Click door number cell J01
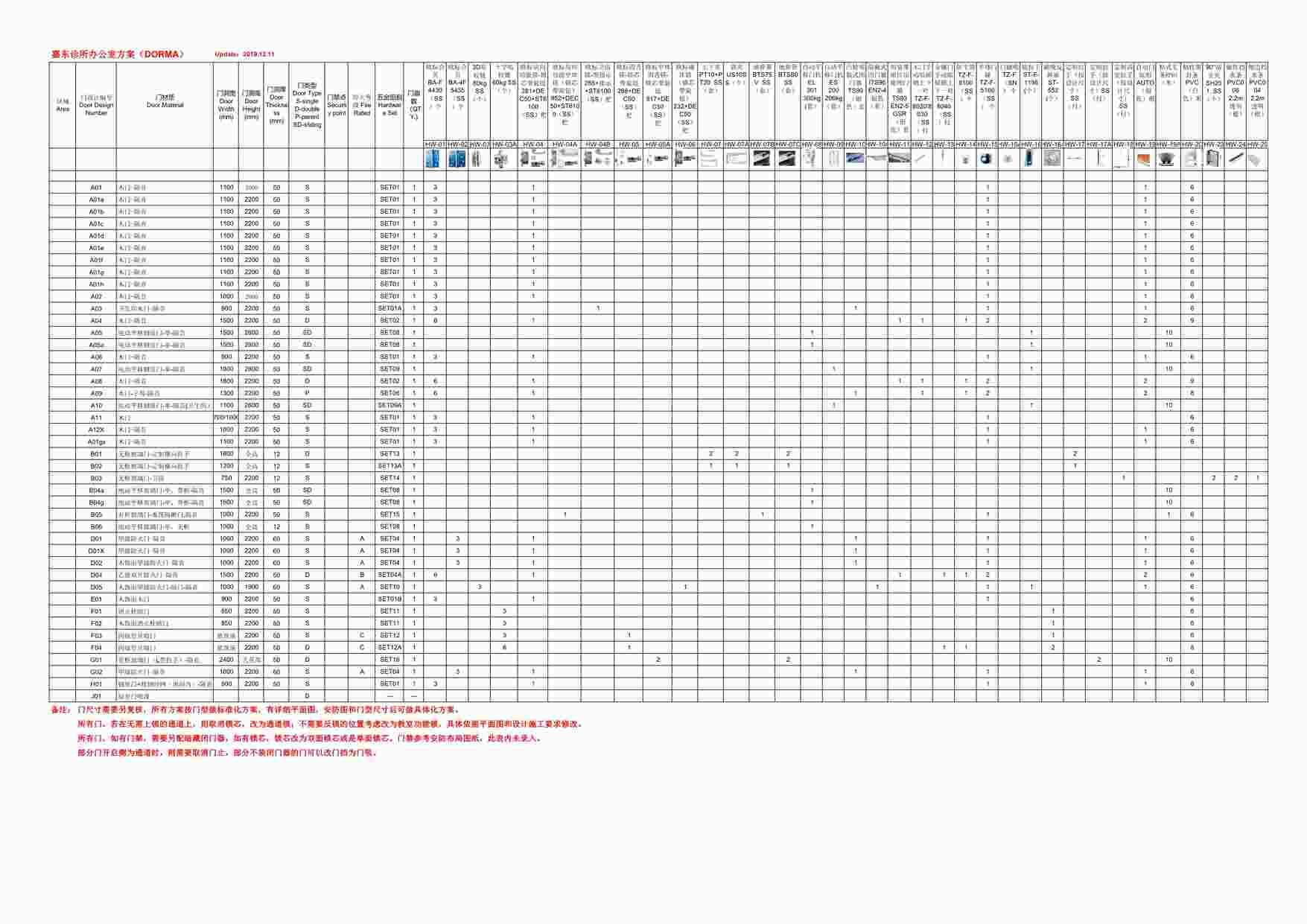 [x=96, y=696]
